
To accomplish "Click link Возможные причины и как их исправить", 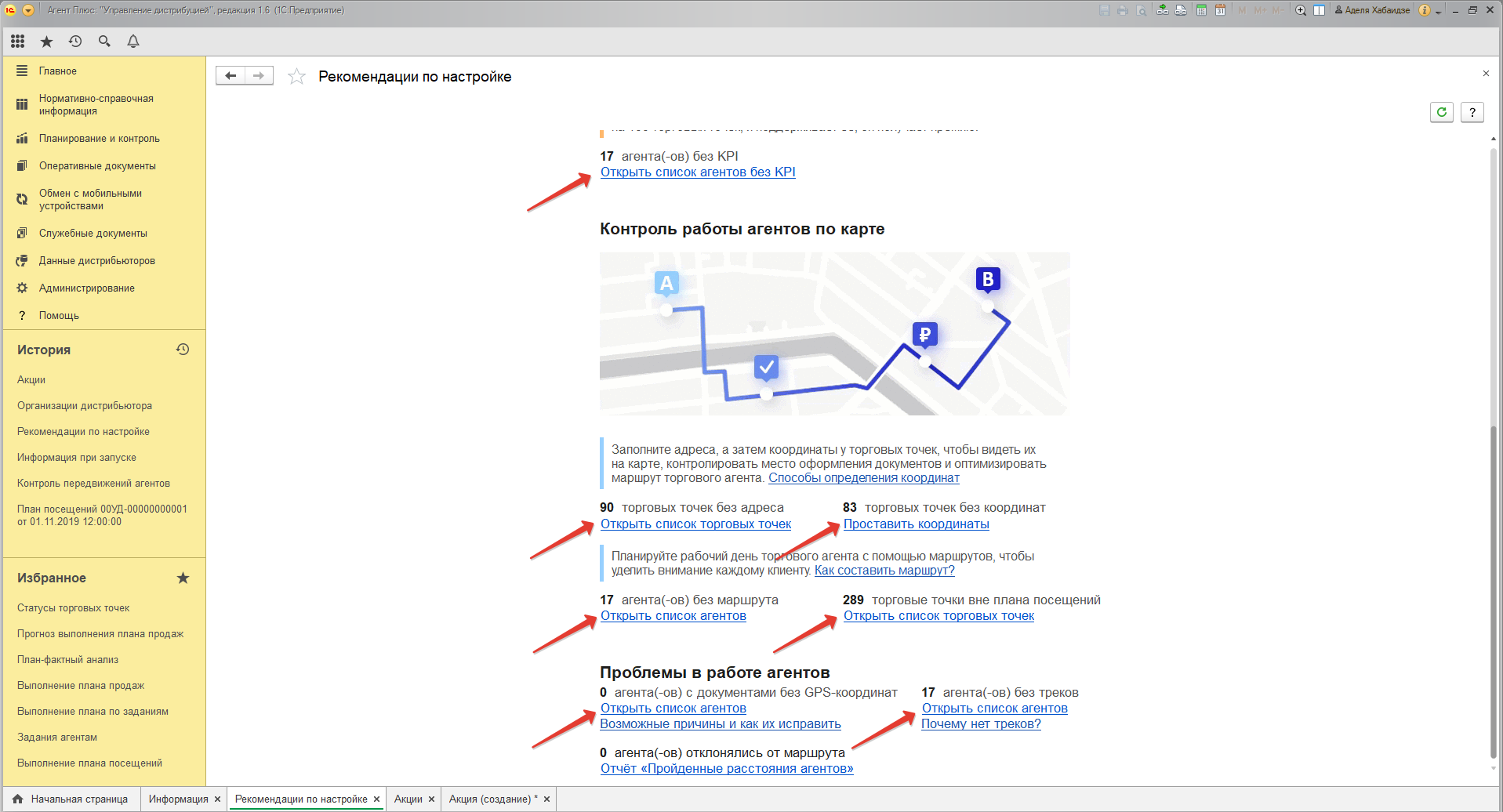I will (x=721, y=723).
